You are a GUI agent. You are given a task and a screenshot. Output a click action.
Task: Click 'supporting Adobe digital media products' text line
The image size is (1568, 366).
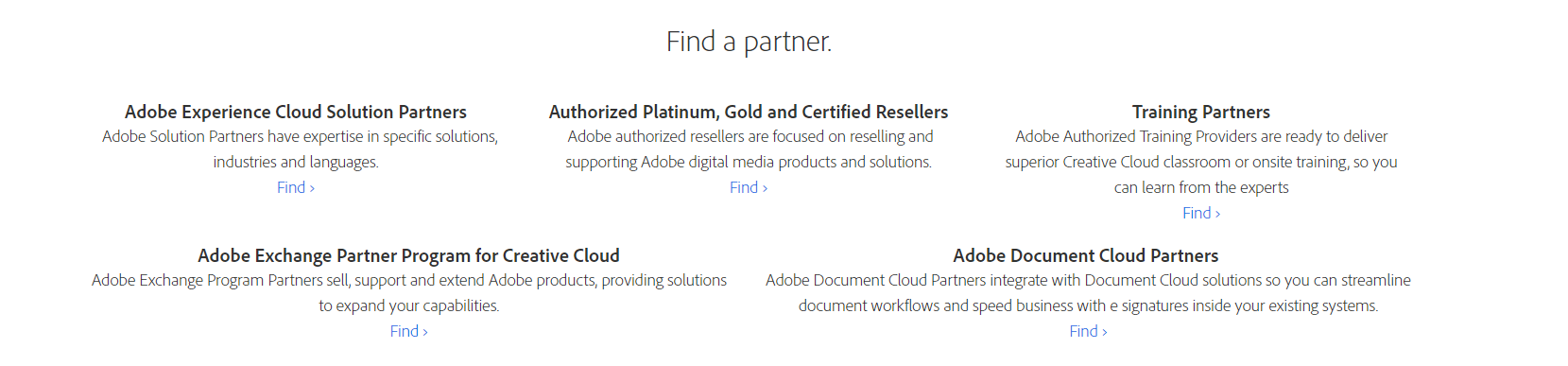pyautogui.click(x=749, y=162)
